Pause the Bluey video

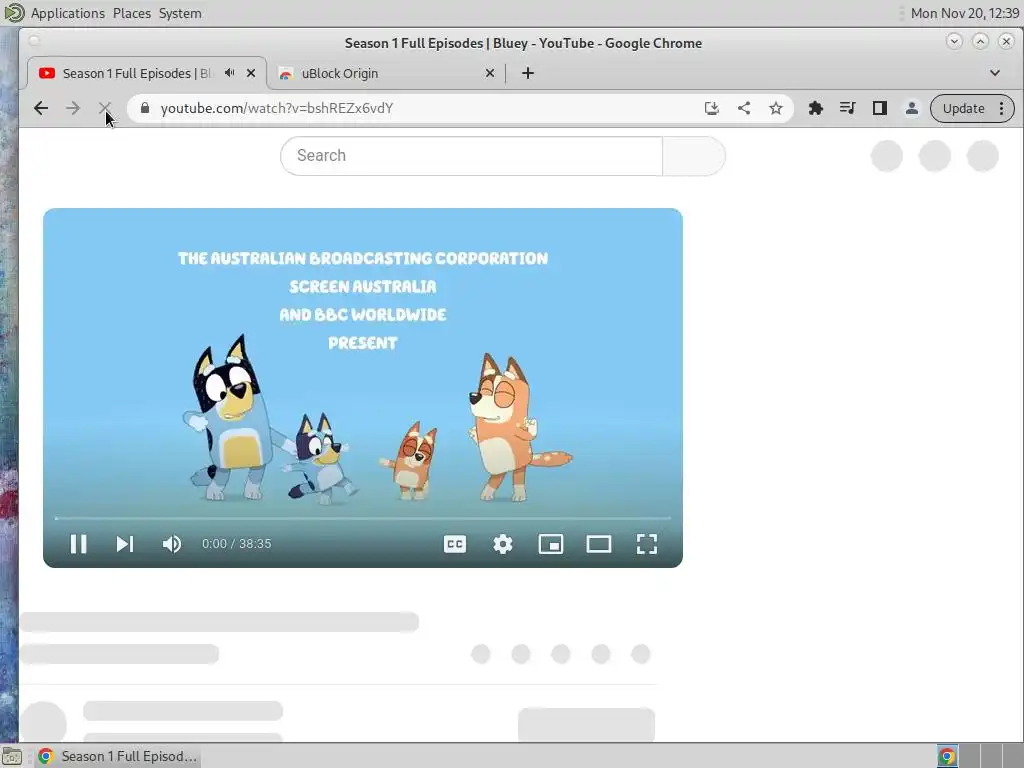(78, 544)
